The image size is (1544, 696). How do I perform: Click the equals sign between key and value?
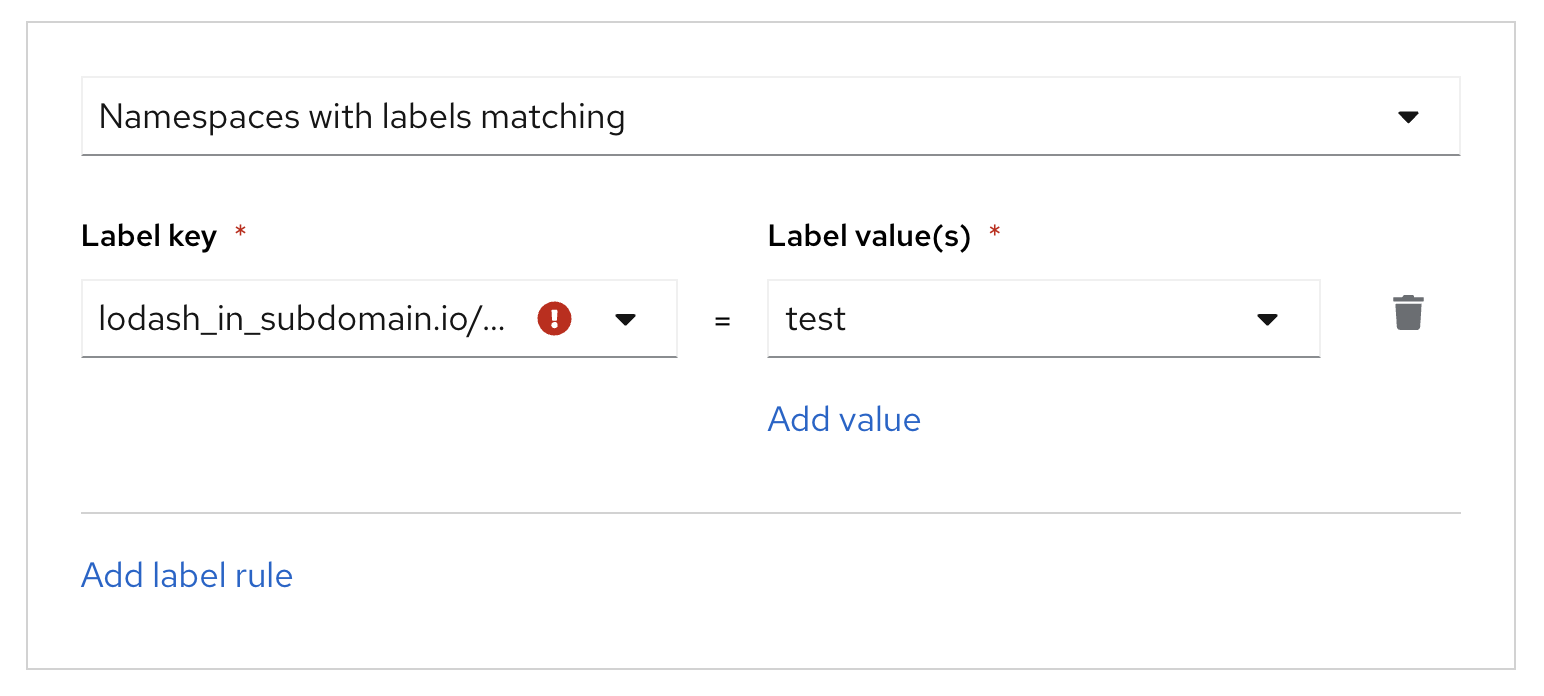pyautogui.click(x=722, y=321)
